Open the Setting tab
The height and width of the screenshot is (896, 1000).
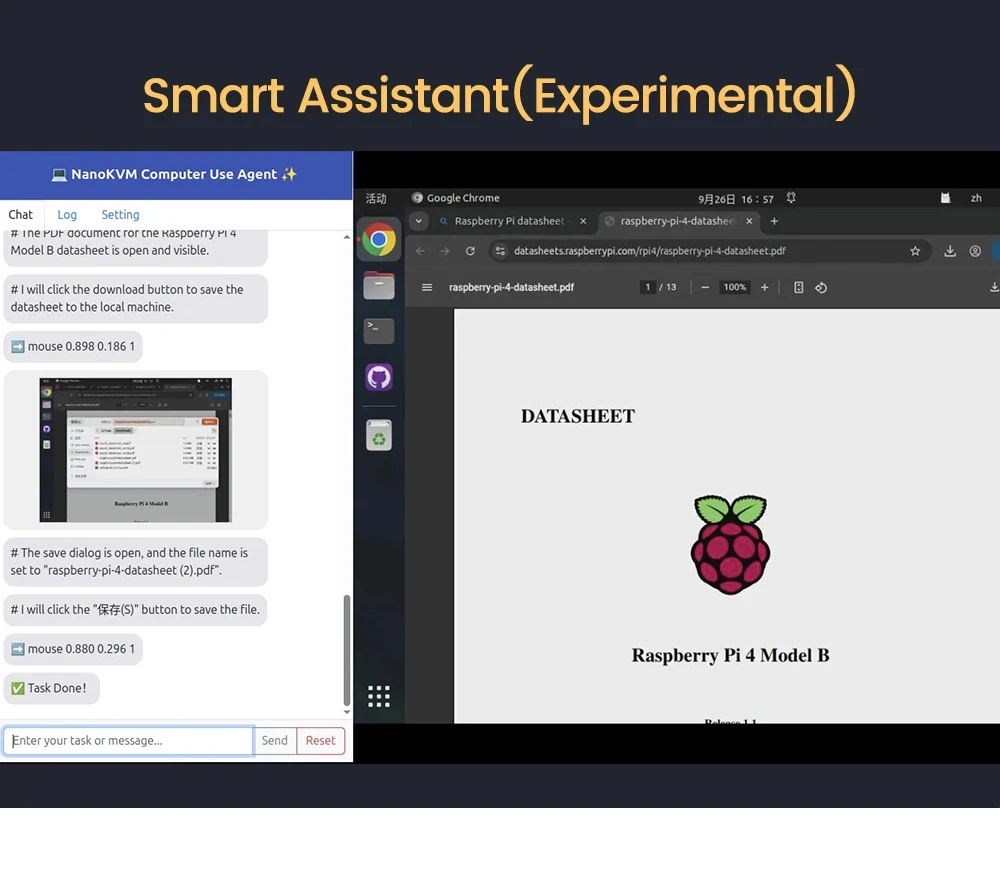coord(120,215)
